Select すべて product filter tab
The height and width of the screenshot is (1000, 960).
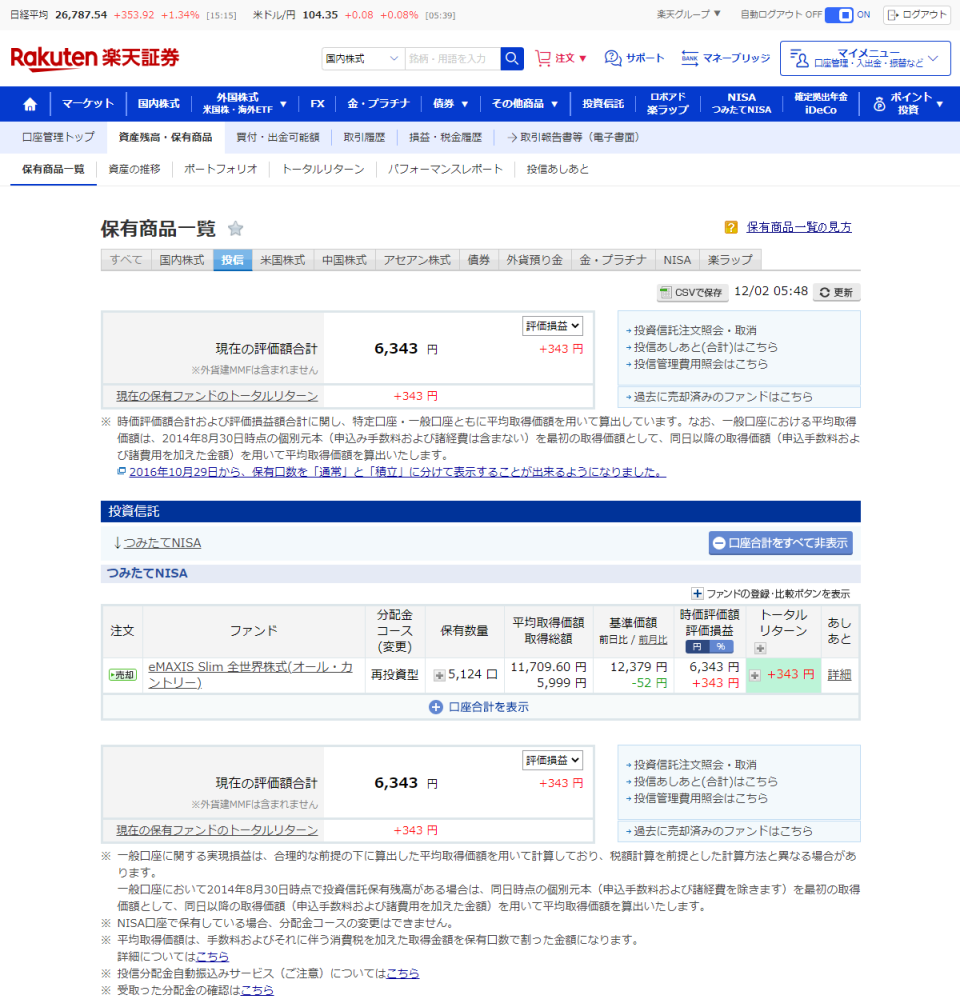(126, 260)
